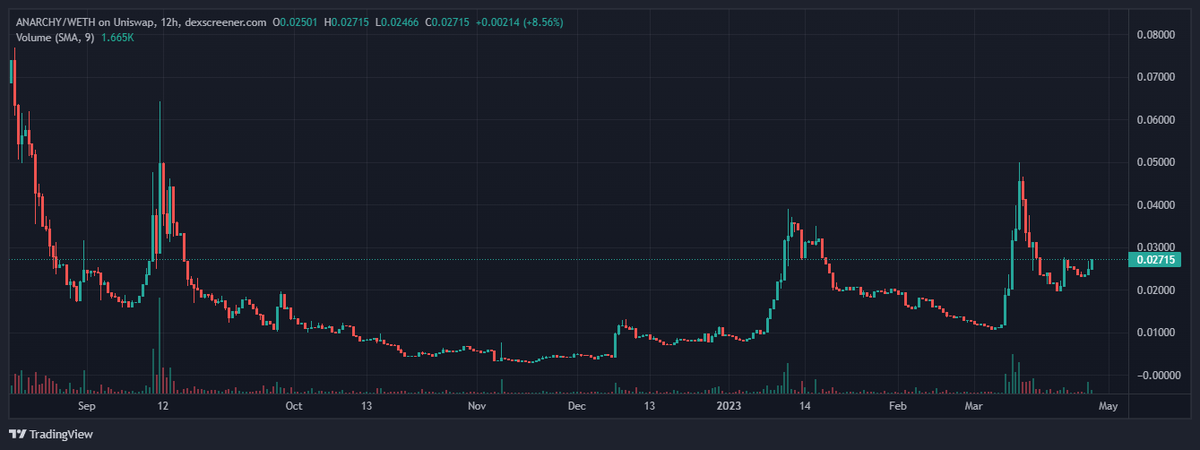The width and height of the screenshot is (1200, 450).
Task: Click the Mar label on time axis
Action: pyautogui.click(x=975, y=407)
